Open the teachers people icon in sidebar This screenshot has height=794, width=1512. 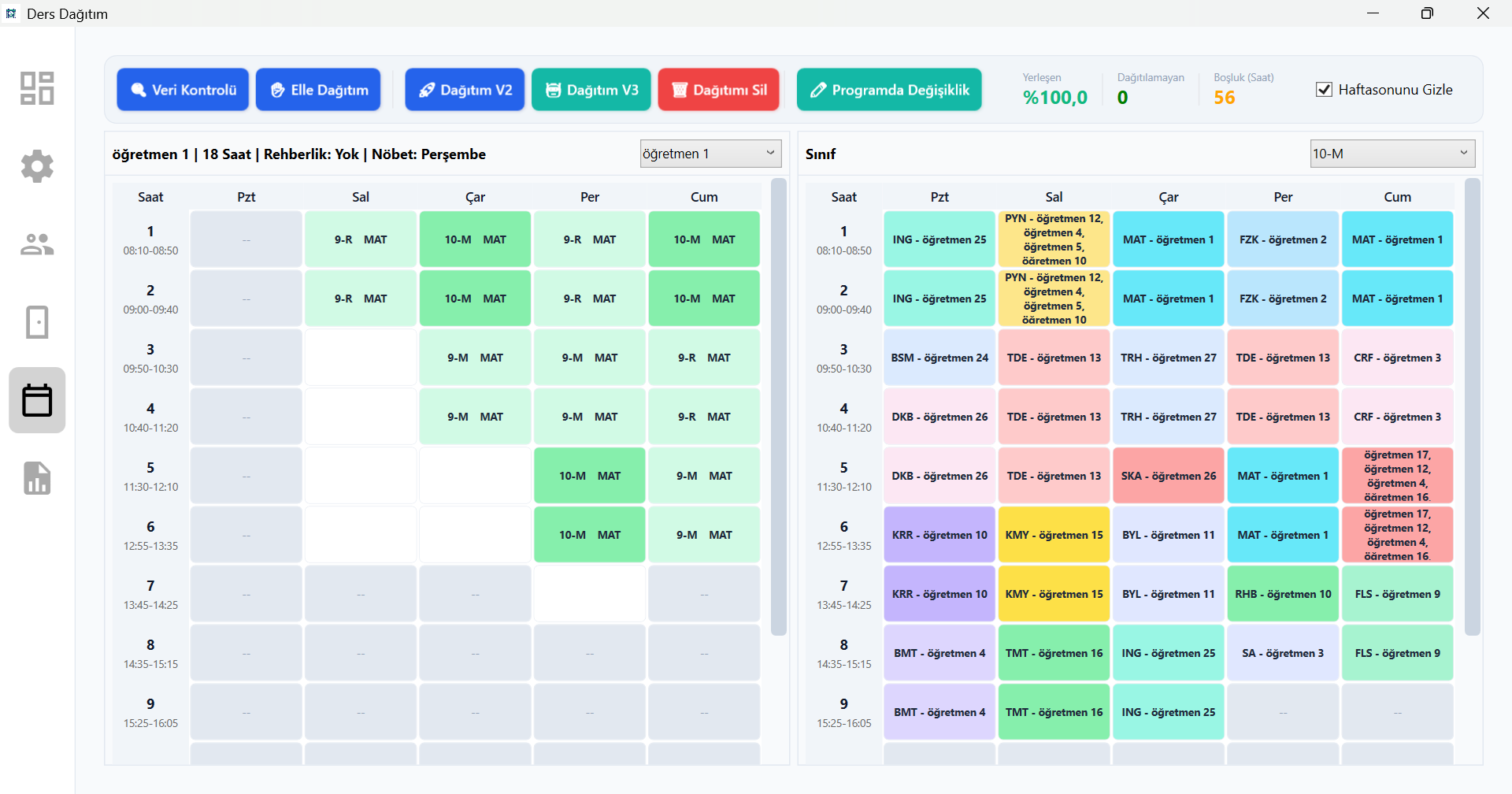(37, 244)
